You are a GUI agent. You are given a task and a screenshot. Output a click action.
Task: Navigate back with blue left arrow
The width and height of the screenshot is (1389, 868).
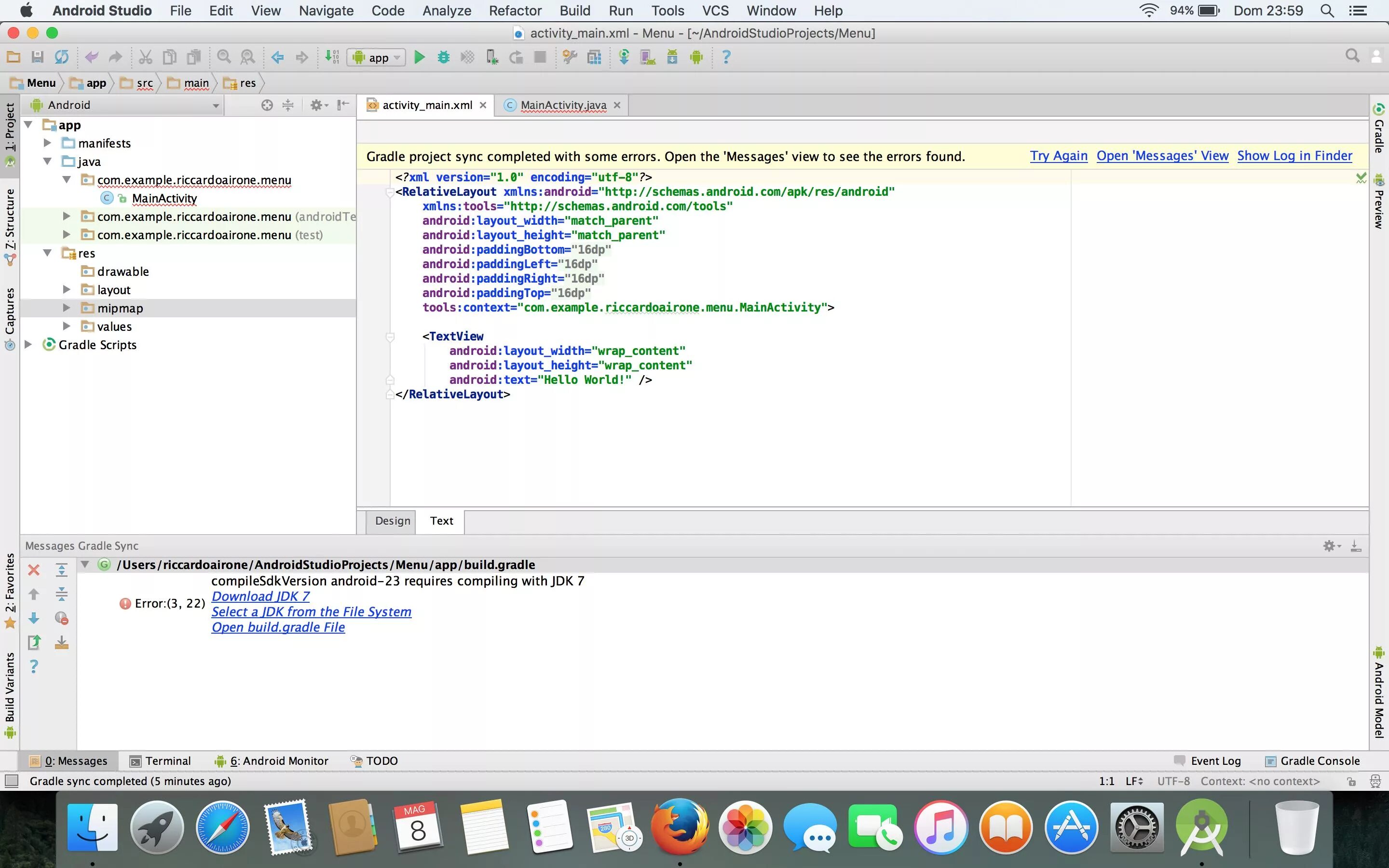(x=278, y=57)
